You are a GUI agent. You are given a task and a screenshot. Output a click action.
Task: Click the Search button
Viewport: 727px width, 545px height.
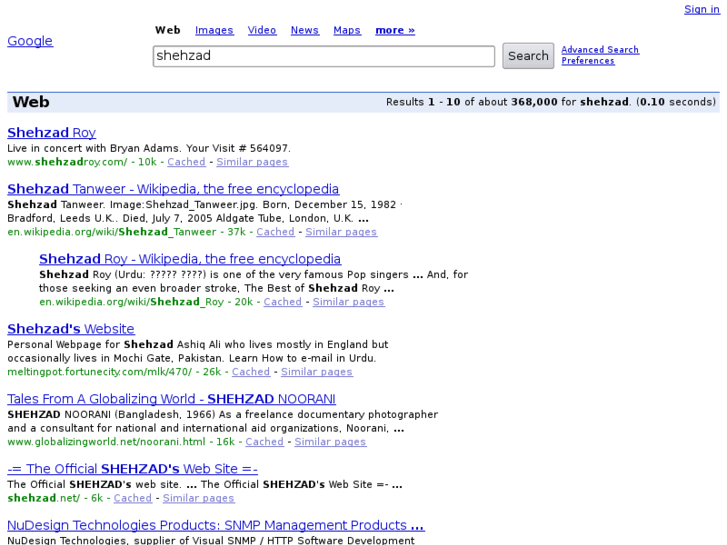528,56
